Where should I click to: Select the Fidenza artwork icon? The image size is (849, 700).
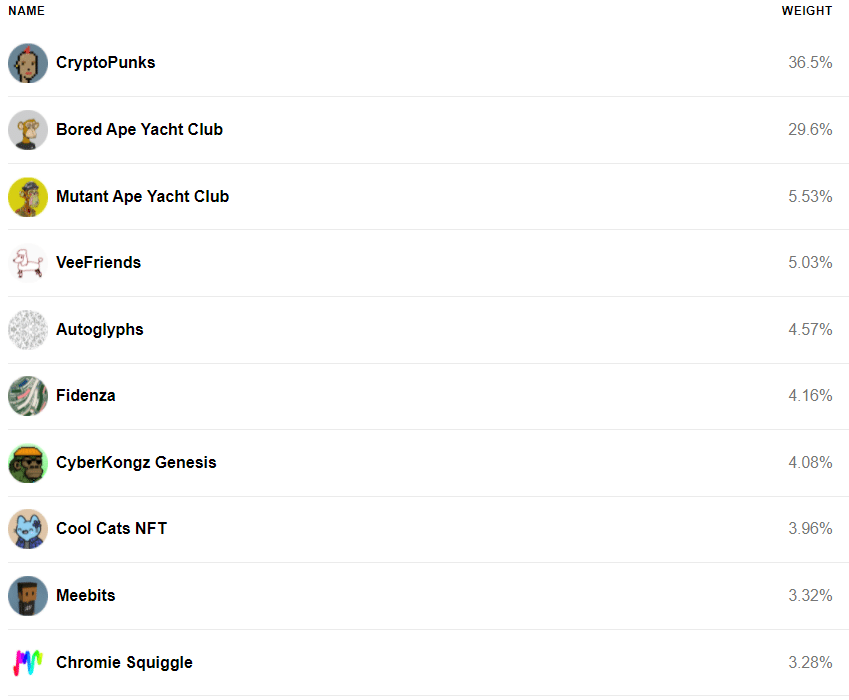click(28, 396)
